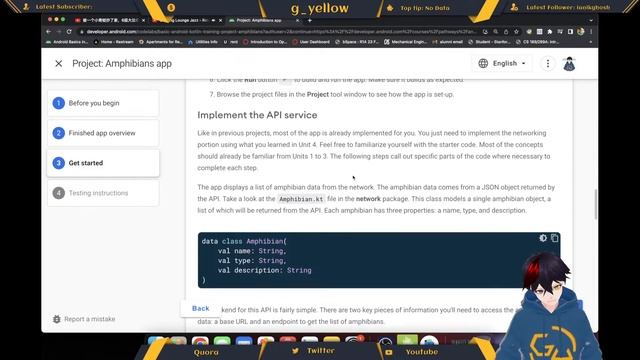The width and height of the screenshot is (640, 360).
Task: Close the Amphibians app codelab with X
Action: [x=58, y=63]
